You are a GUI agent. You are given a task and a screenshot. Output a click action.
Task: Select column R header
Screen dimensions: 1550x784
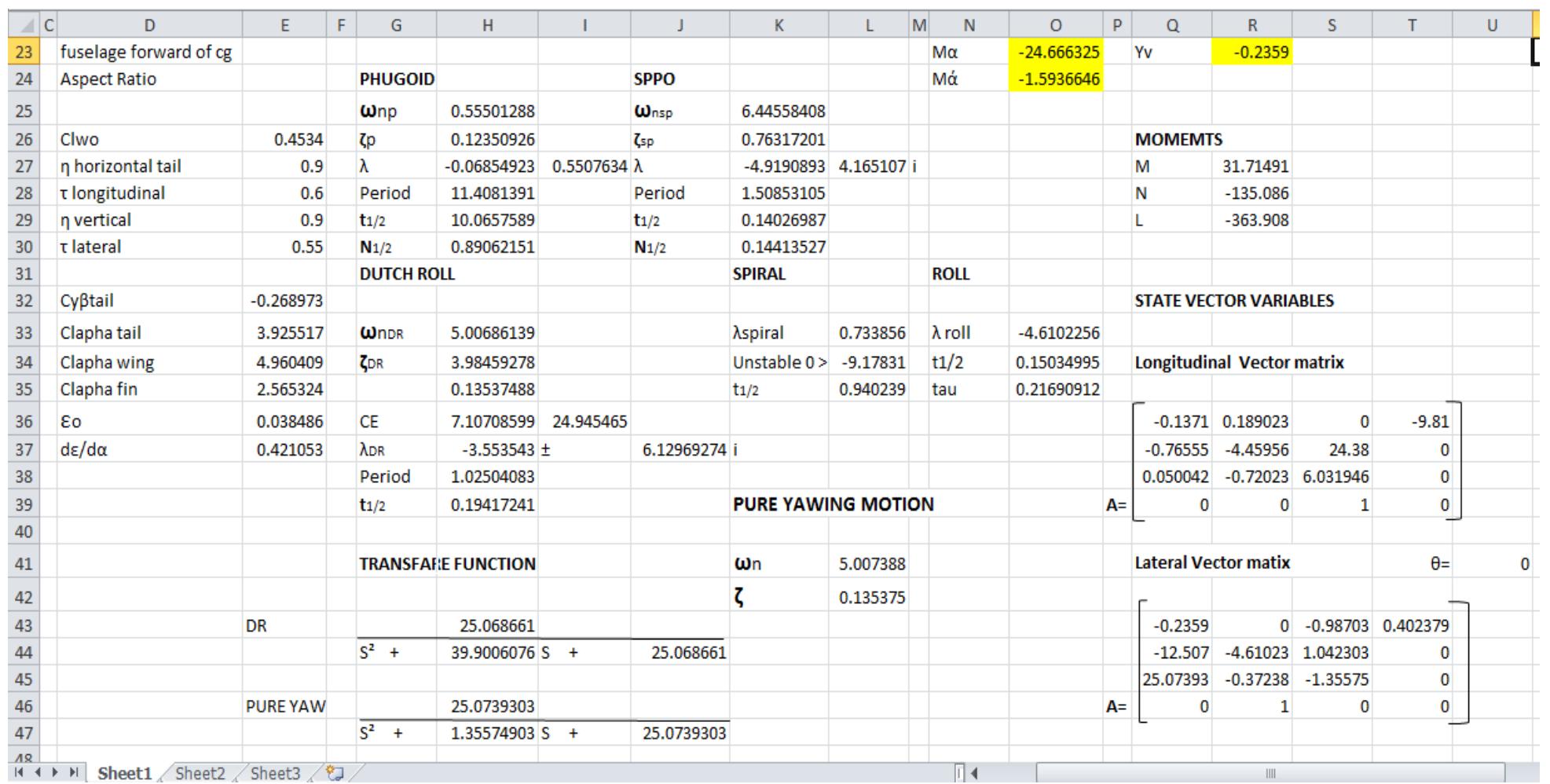1252,25
